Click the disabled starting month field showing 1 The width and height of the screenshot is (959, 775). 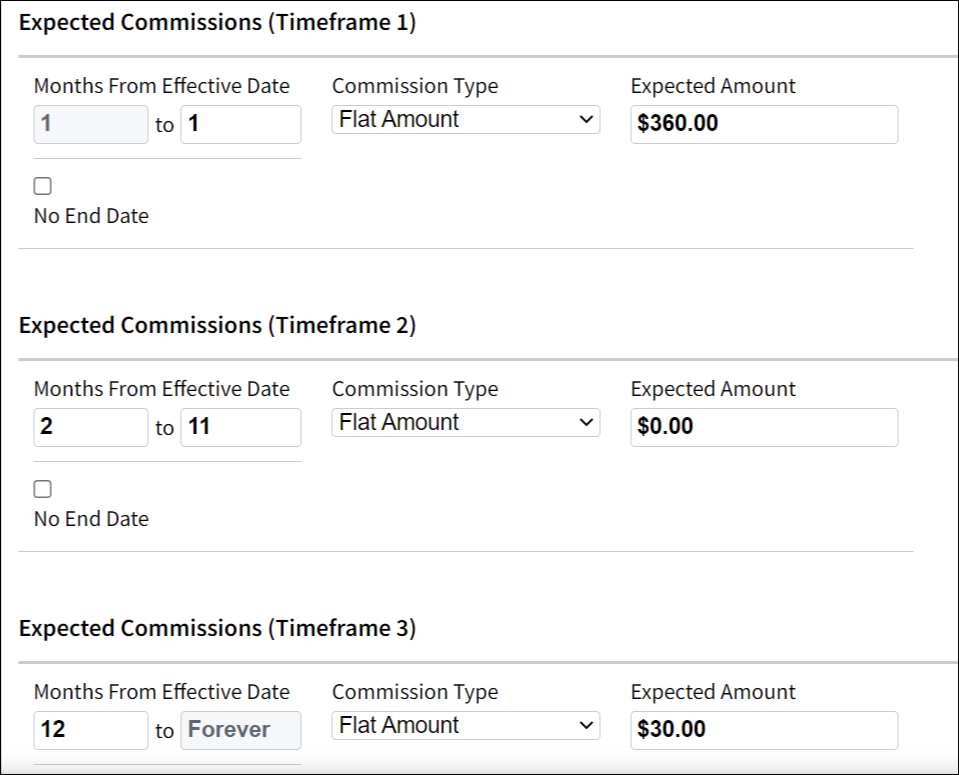point(90,124)
